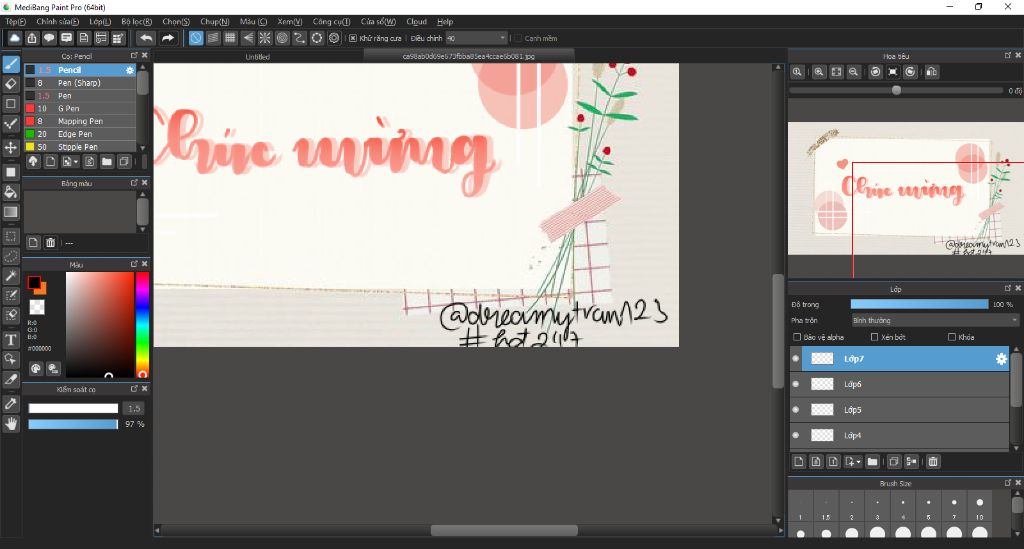Hide layer Lớp5 visibility dot
Viewport: 1024px width, 549px height.
click(x=795, y=409)
